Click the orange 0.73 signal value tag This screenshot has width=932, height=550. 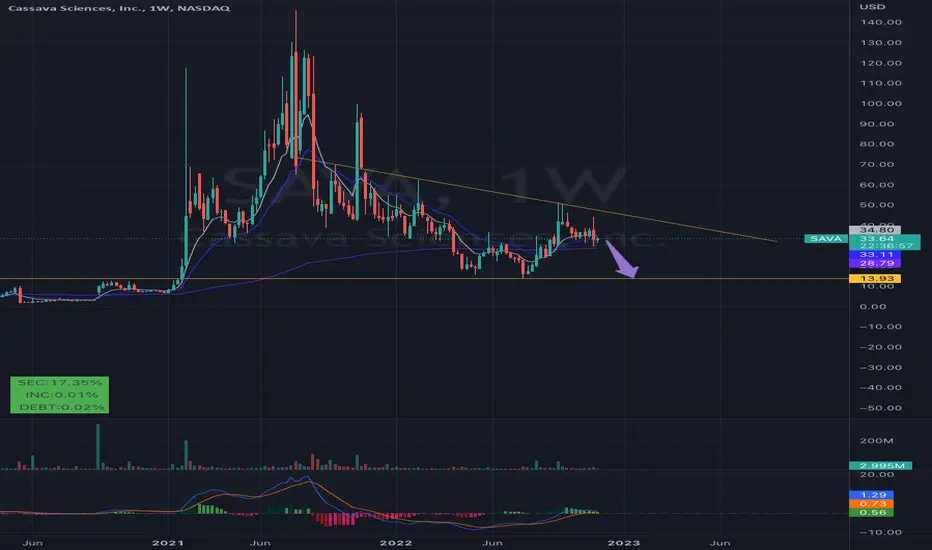click(871, 504)
